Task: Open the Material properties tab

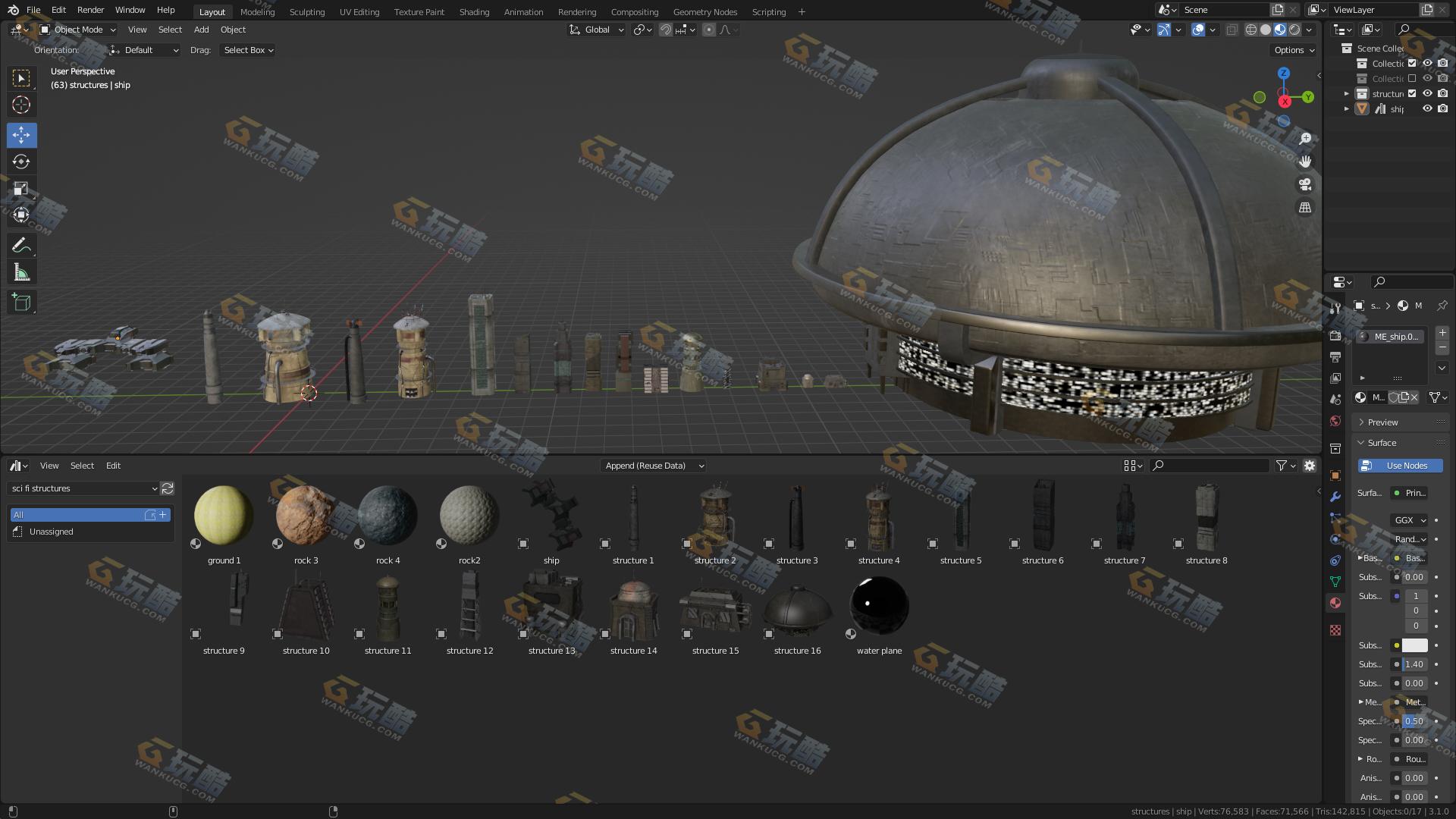Action: [x=1335, y=603]
